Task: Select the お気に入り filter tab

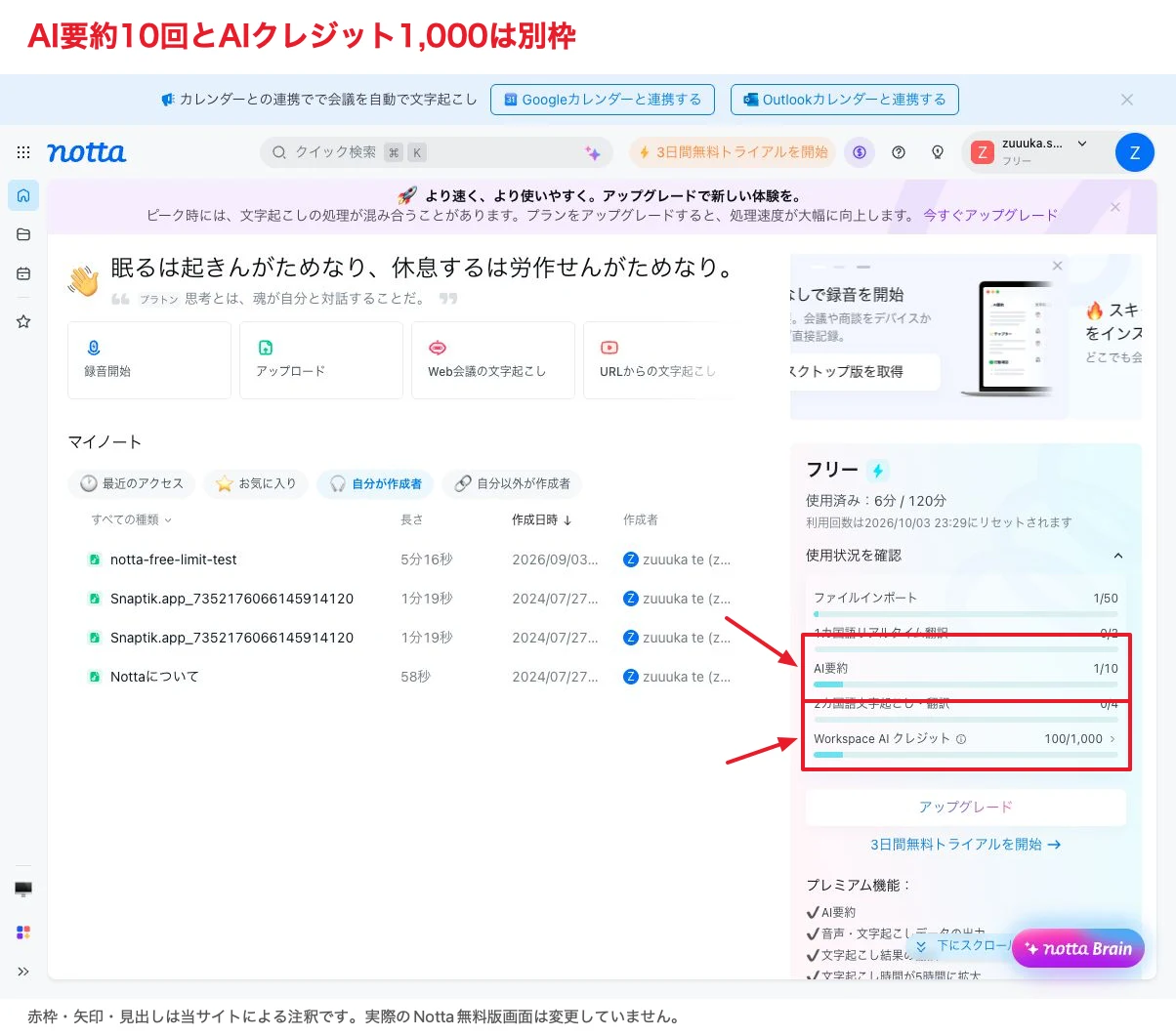Action: pos(256,483)
